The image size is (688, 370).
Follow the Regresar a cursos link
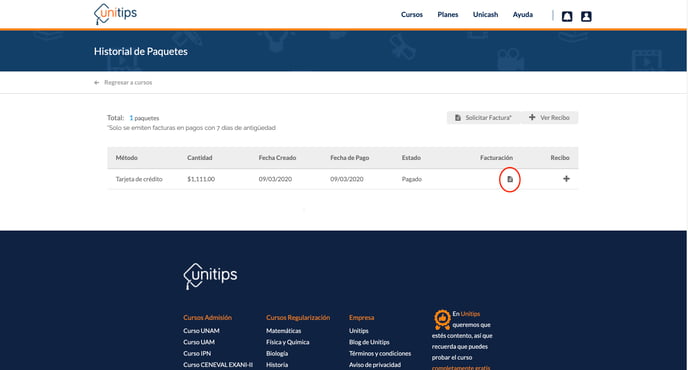(128, 83)
